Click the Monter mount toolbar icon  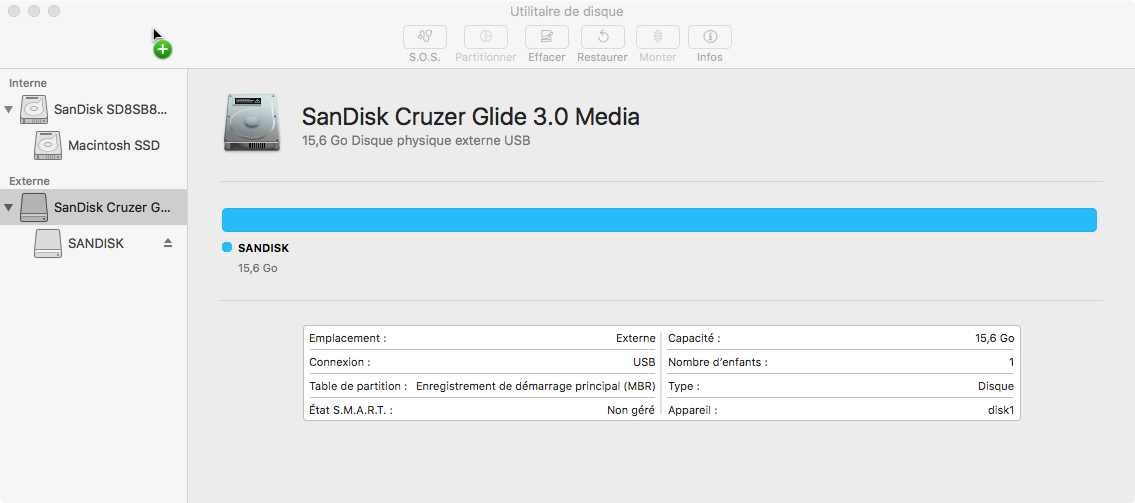pyautogui.click(x=657, y=37)
